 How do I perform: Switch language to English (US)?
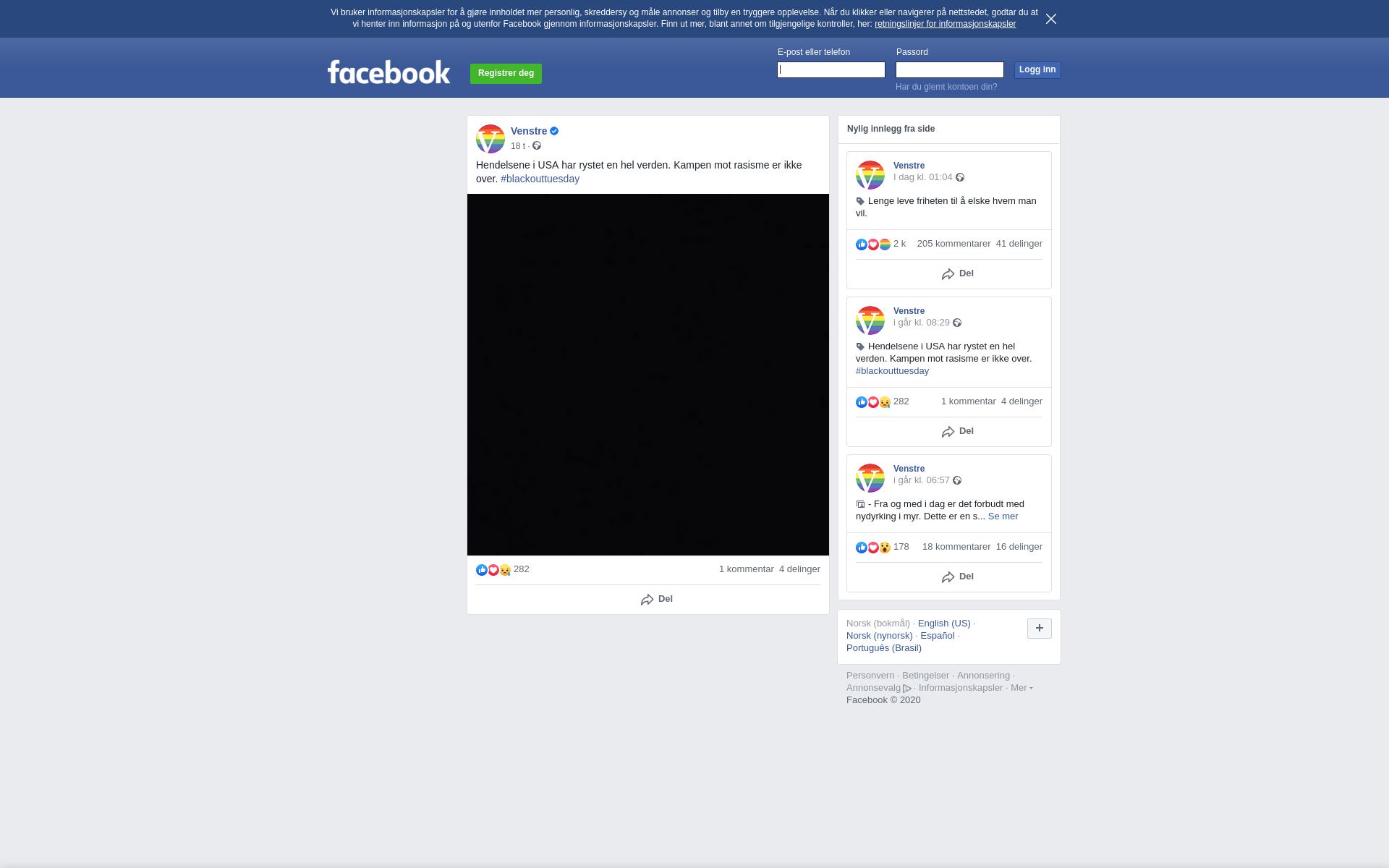click(944, 624)
